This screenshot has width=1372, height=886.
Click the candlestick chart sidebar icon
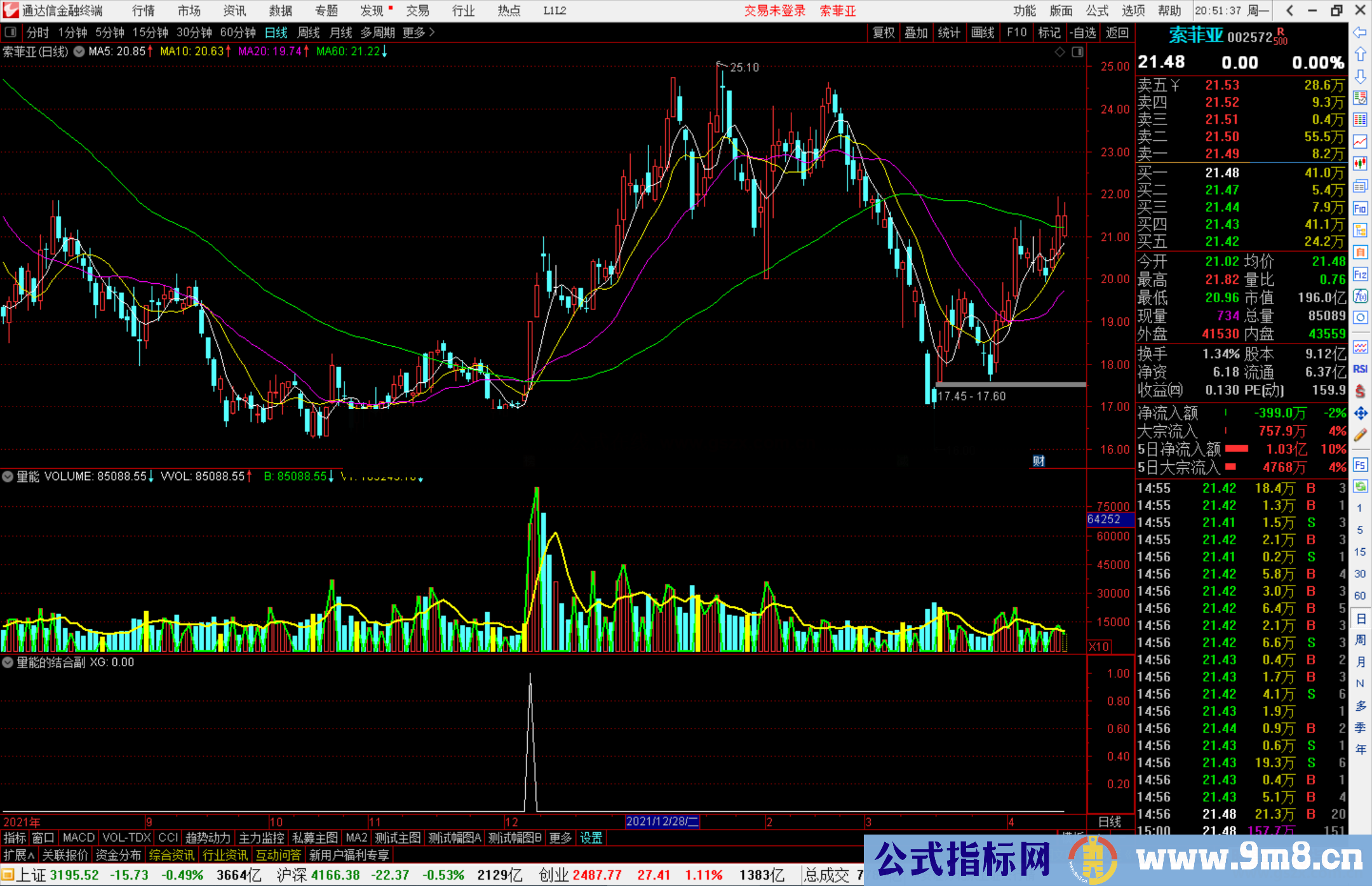(1360, 163)
